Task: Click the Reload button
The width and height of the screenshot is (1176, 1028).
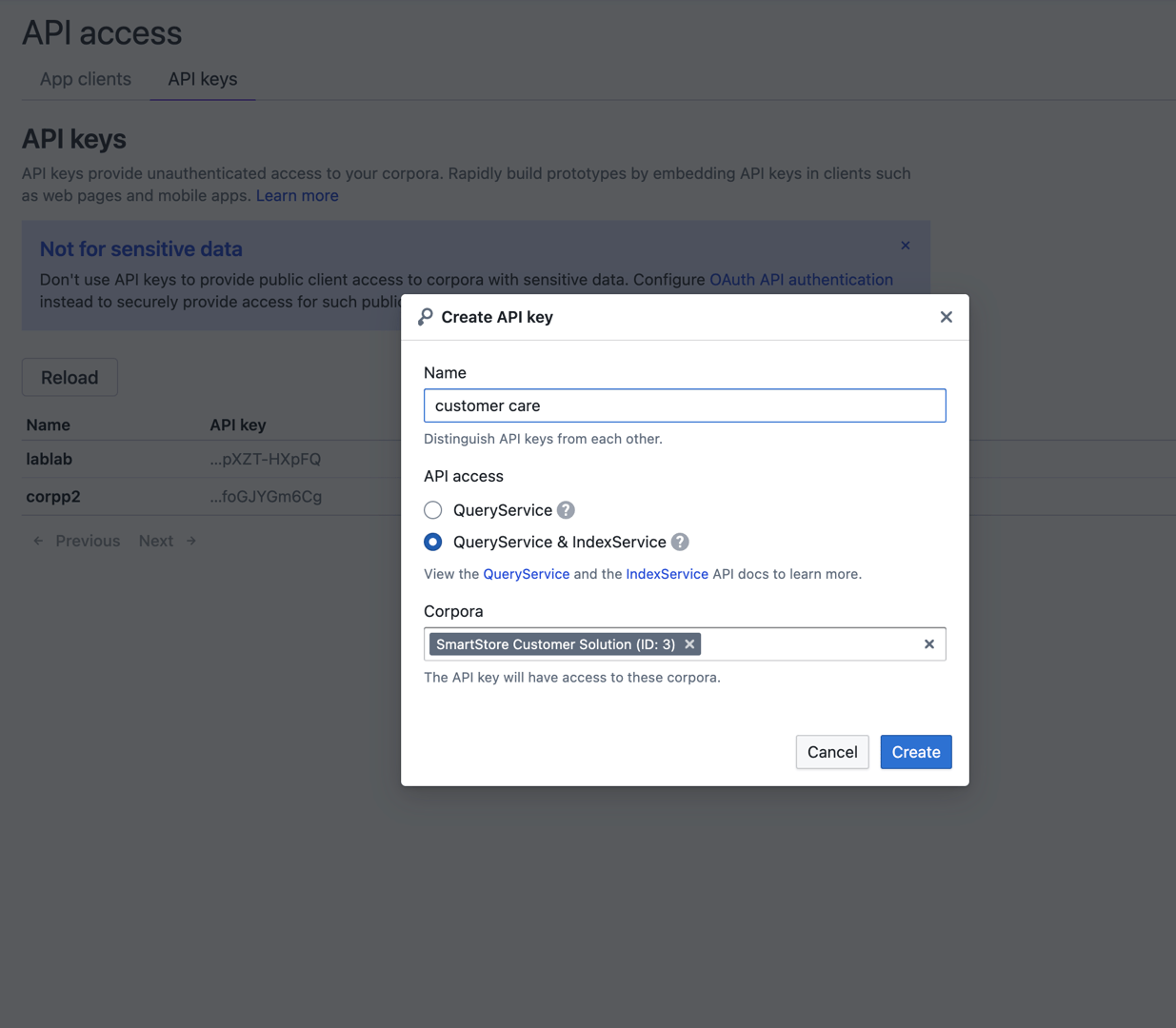Action: pos(70,378)
